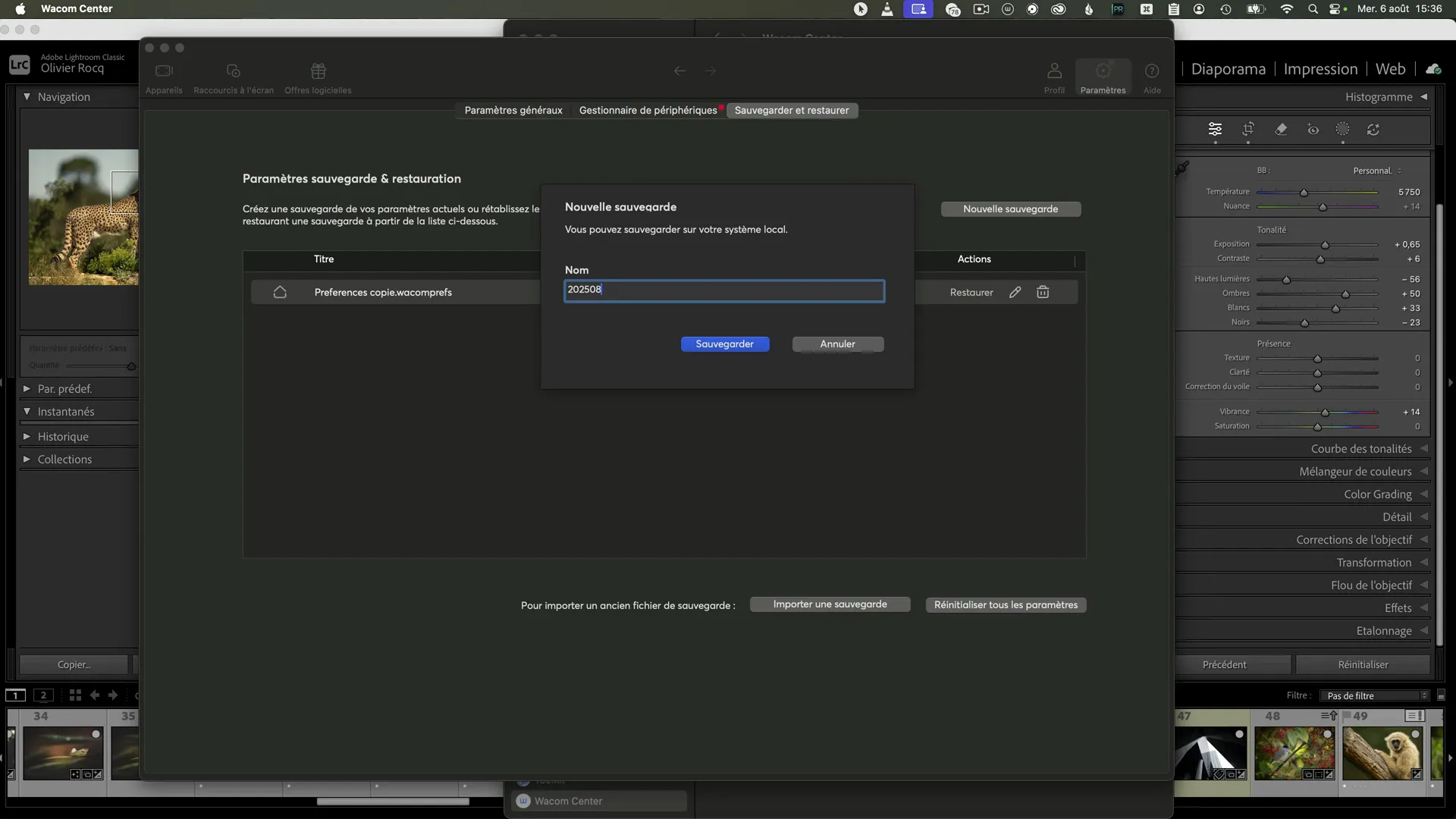This screenshot has height=819, width=1456.
Task: Select the rightmost refresh-sparkle tool in Lightroom strip
Action: (x=1373, y=130)
